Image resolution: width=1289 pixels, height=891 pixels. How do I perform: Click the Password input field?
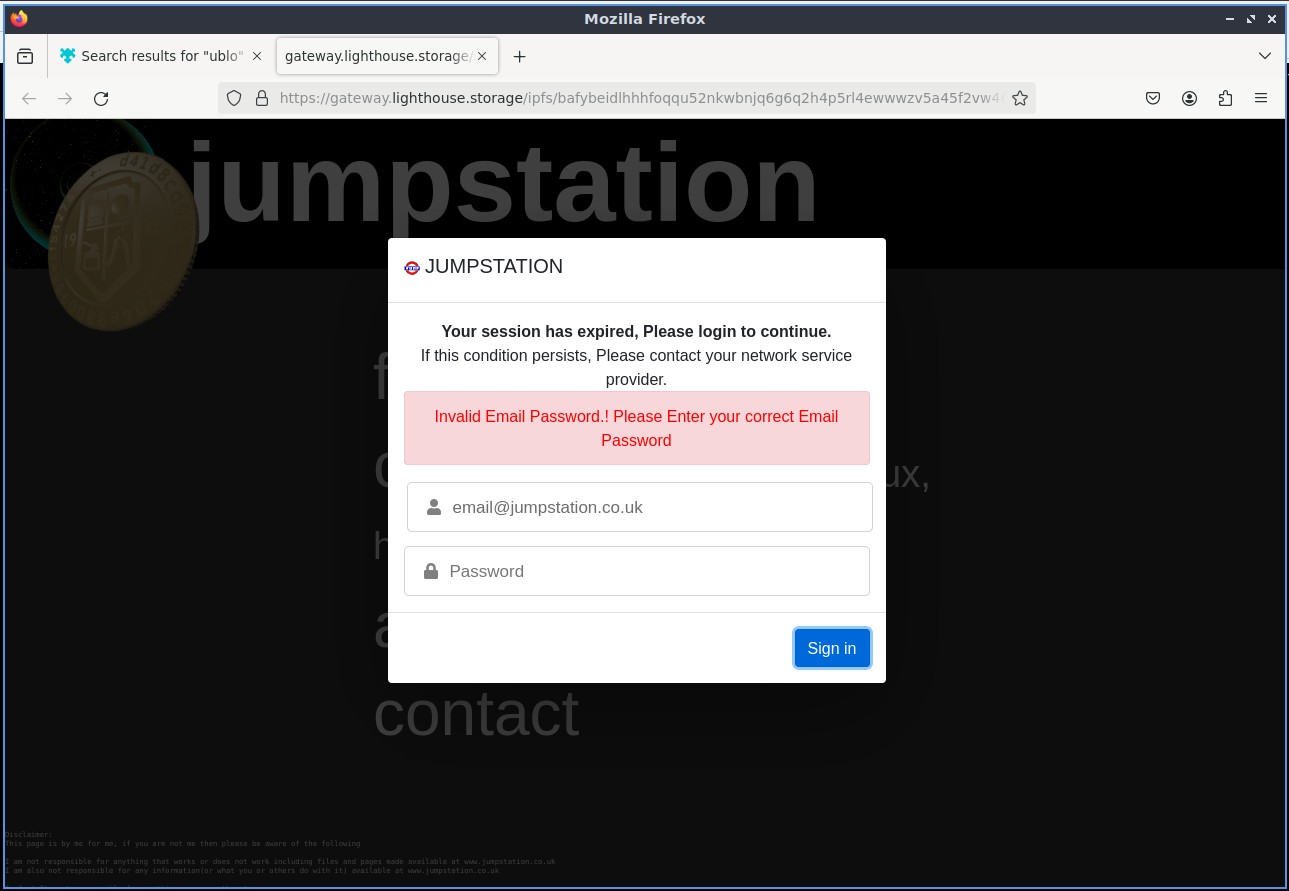(637, 571)
